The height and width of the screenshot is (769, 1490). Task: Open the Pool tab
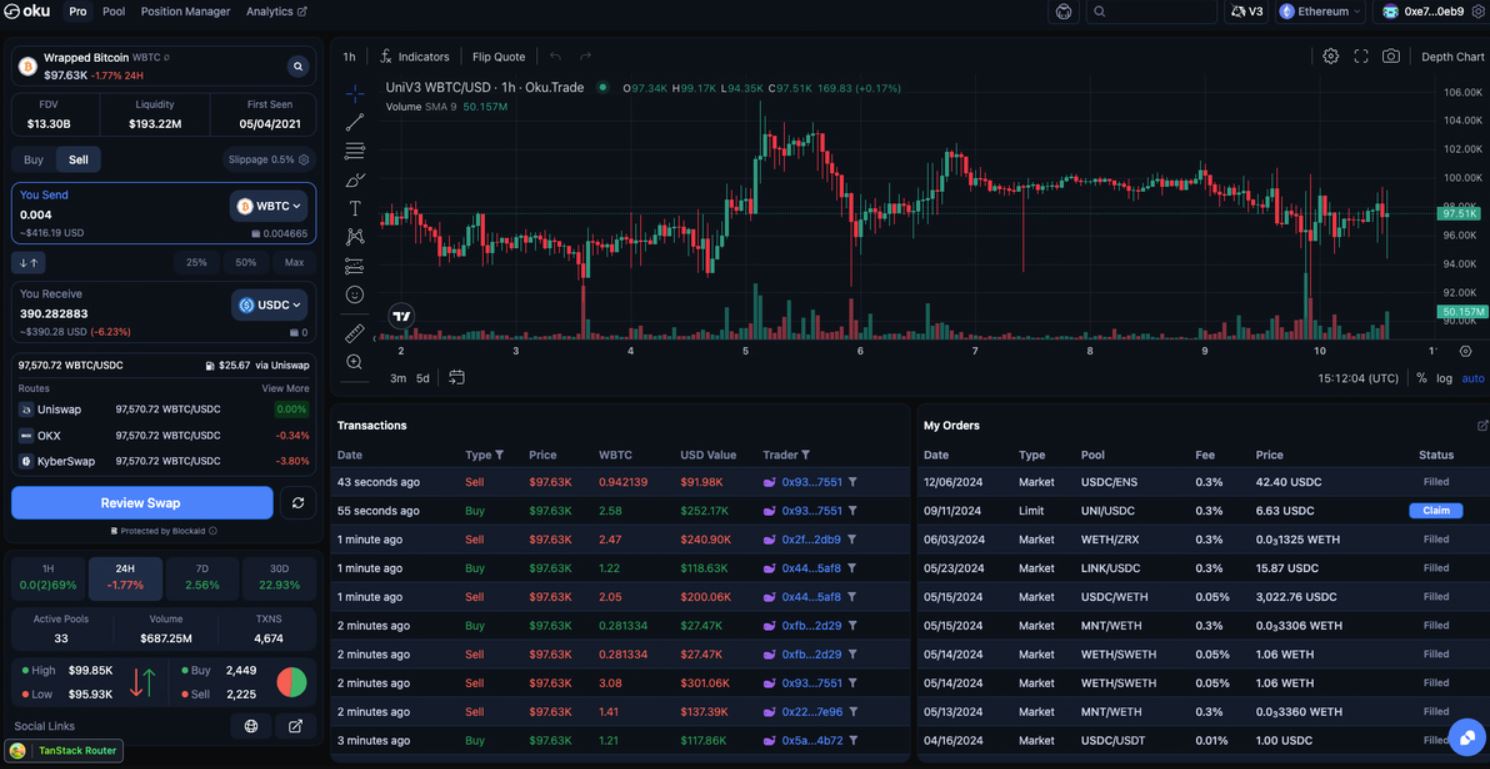[114, 12]
